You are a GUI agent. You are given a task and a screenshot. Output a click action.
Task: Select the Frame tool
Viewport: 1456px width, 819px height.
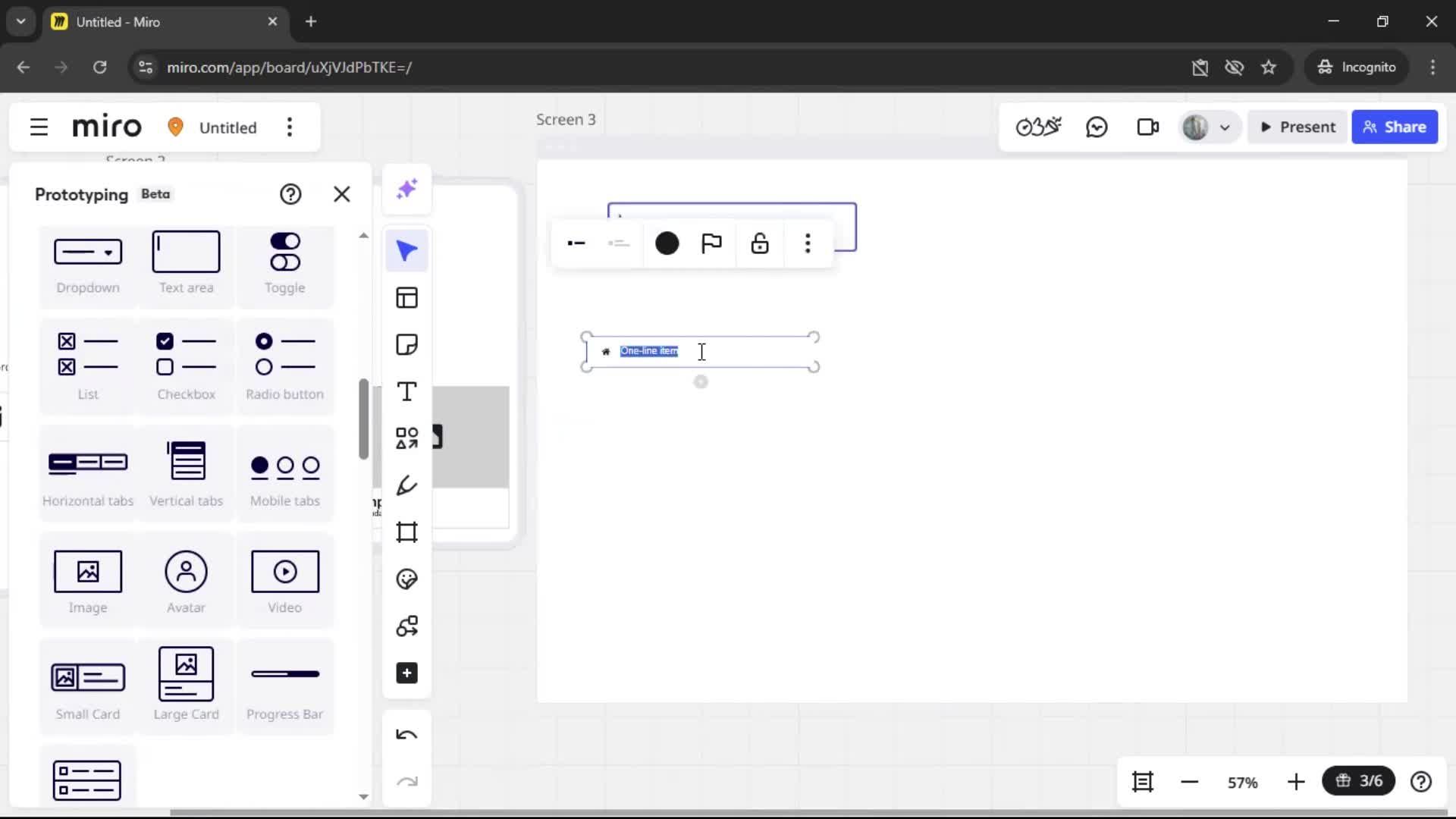407,532
